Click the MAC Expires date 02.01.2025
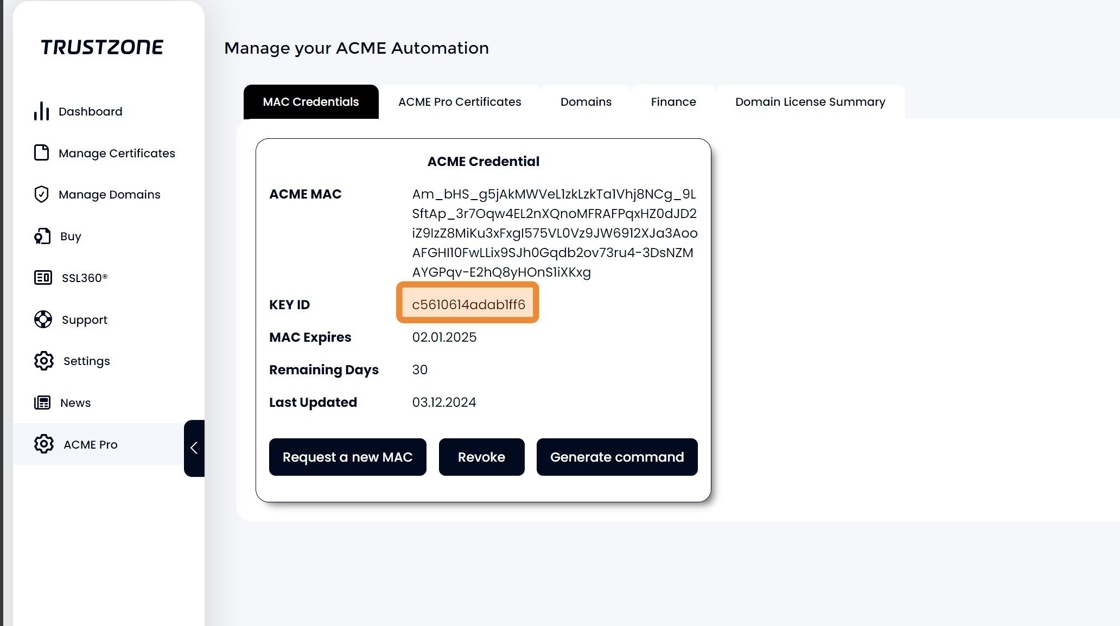 click(444, 337)
